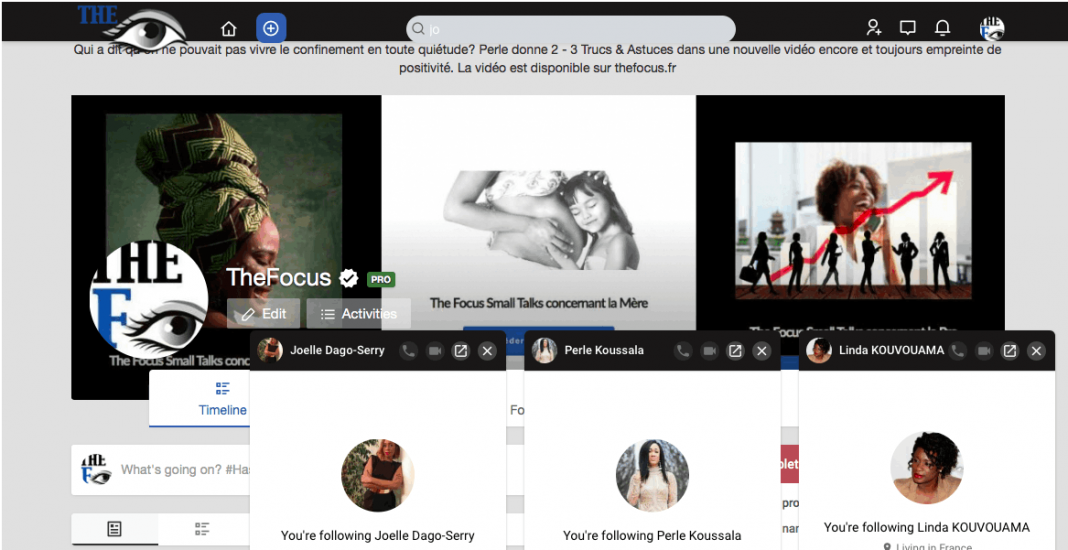The height and width of the screenshot is (550, 1068).
Task: Select the list view filter tab
Action: point(202,529)
